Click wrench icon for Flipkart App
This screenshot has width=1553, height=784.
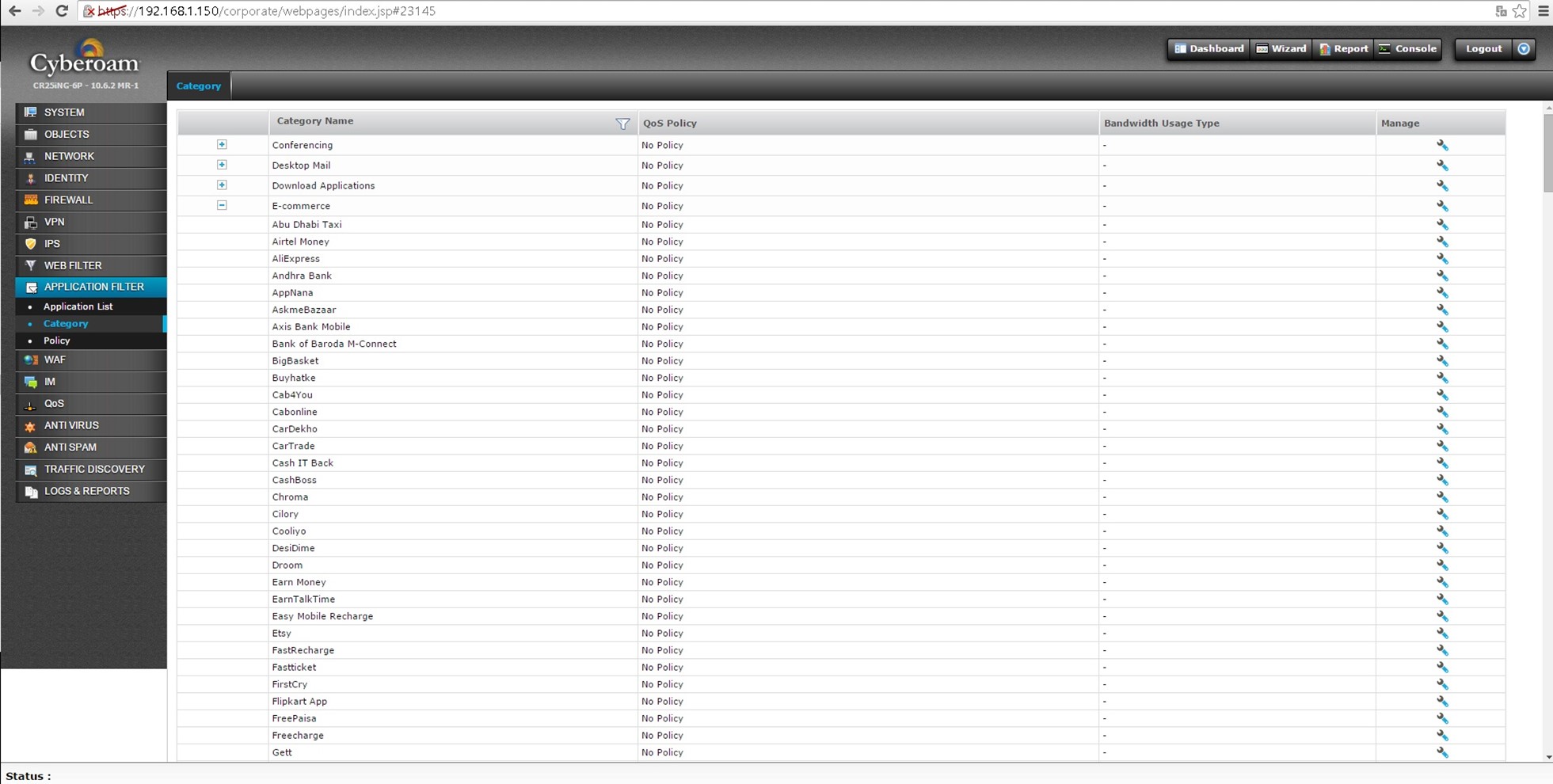click(1442, 702)
